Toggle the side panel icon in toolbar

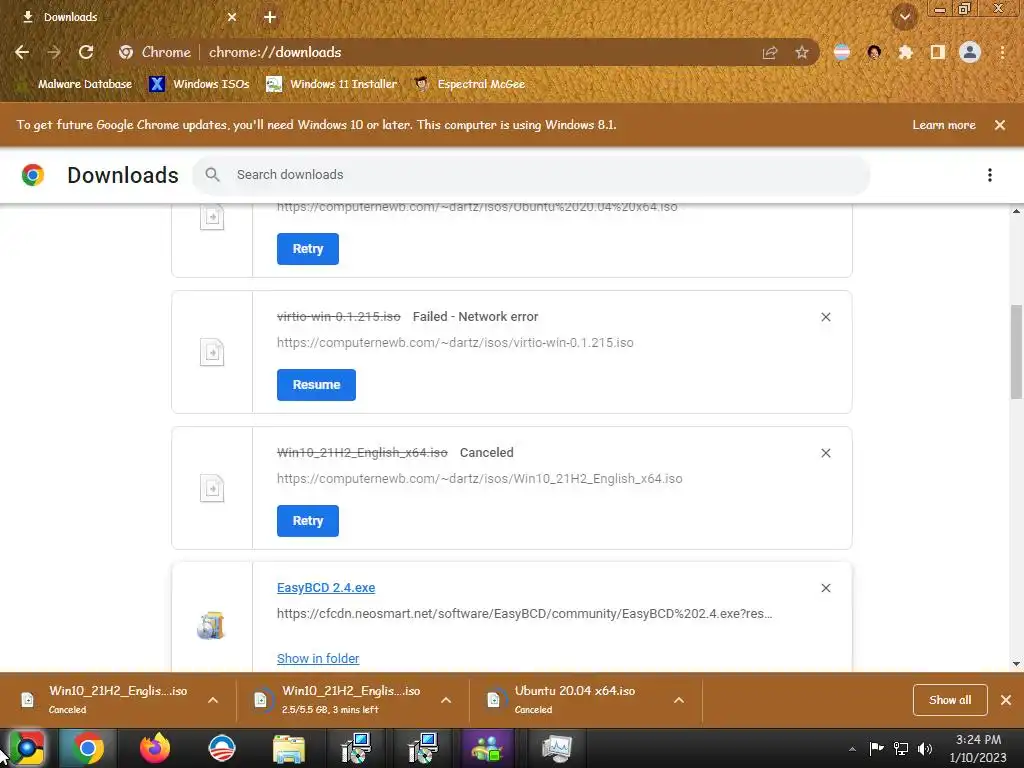938,52
